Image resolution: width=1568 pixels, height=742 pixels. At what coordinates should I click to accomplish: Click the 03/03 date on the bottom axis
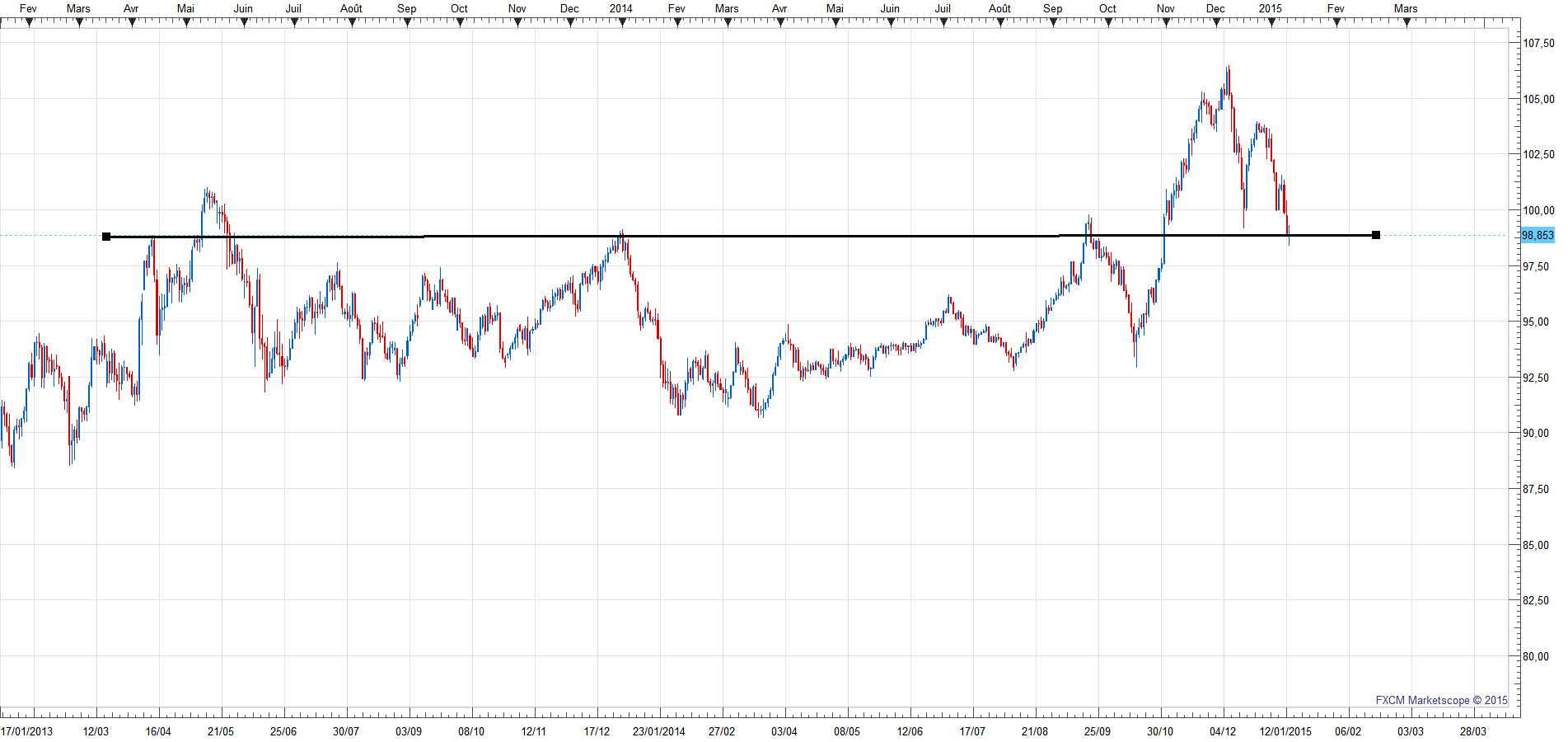tap(1411, 731)
